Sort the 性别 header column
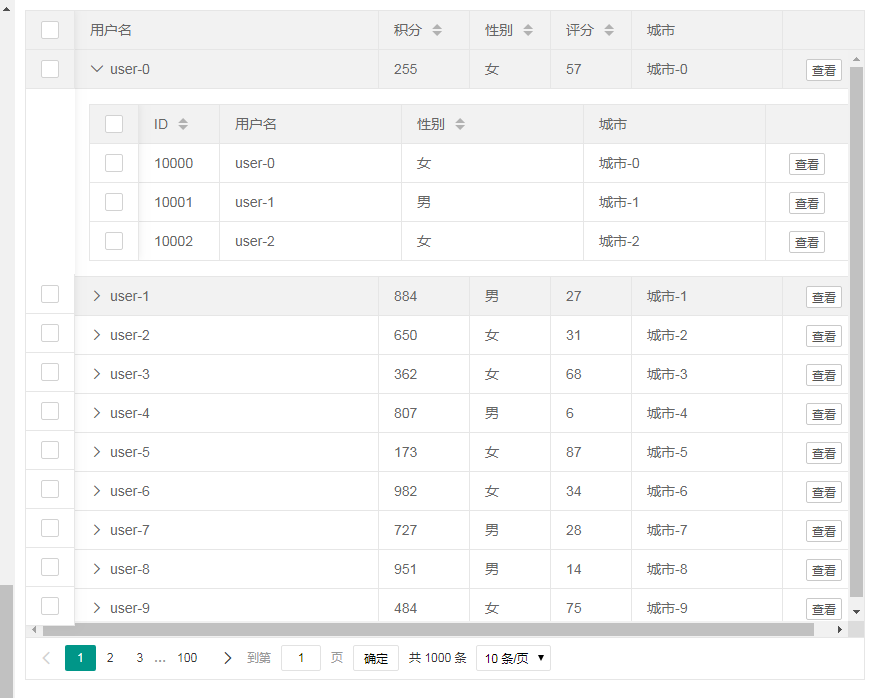875x698 pixels. point(529,30)
